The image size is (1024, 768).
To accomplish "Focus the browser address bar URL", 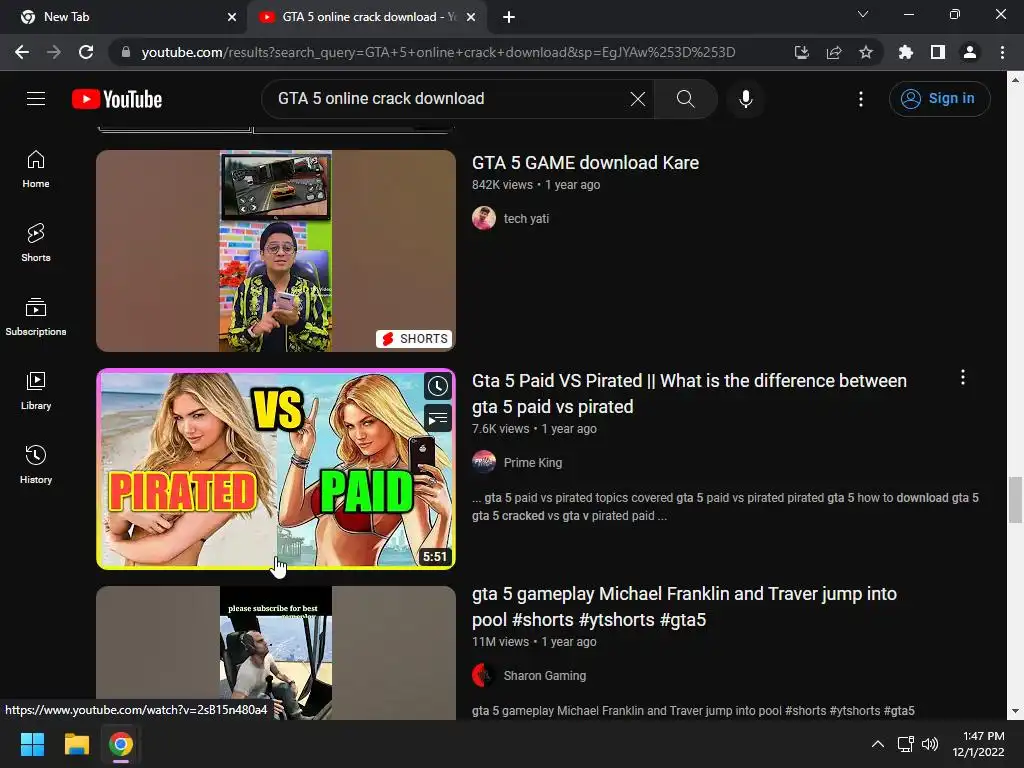I will [438, 52].
